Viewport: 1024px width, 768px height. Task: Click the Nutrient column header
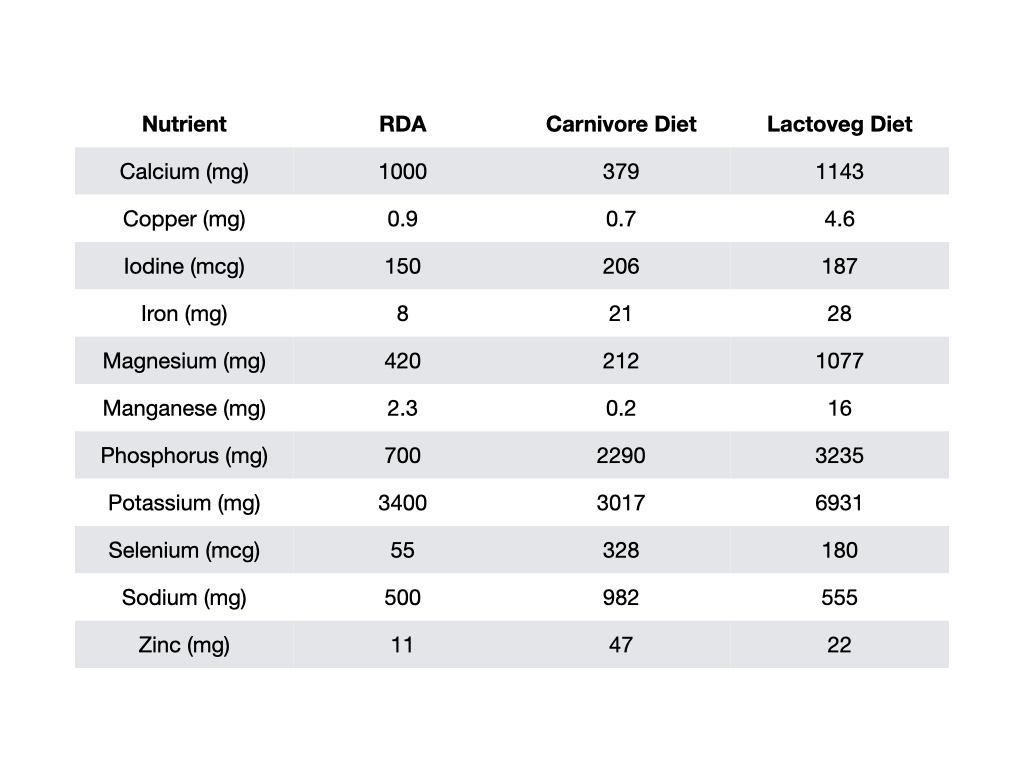184,124
